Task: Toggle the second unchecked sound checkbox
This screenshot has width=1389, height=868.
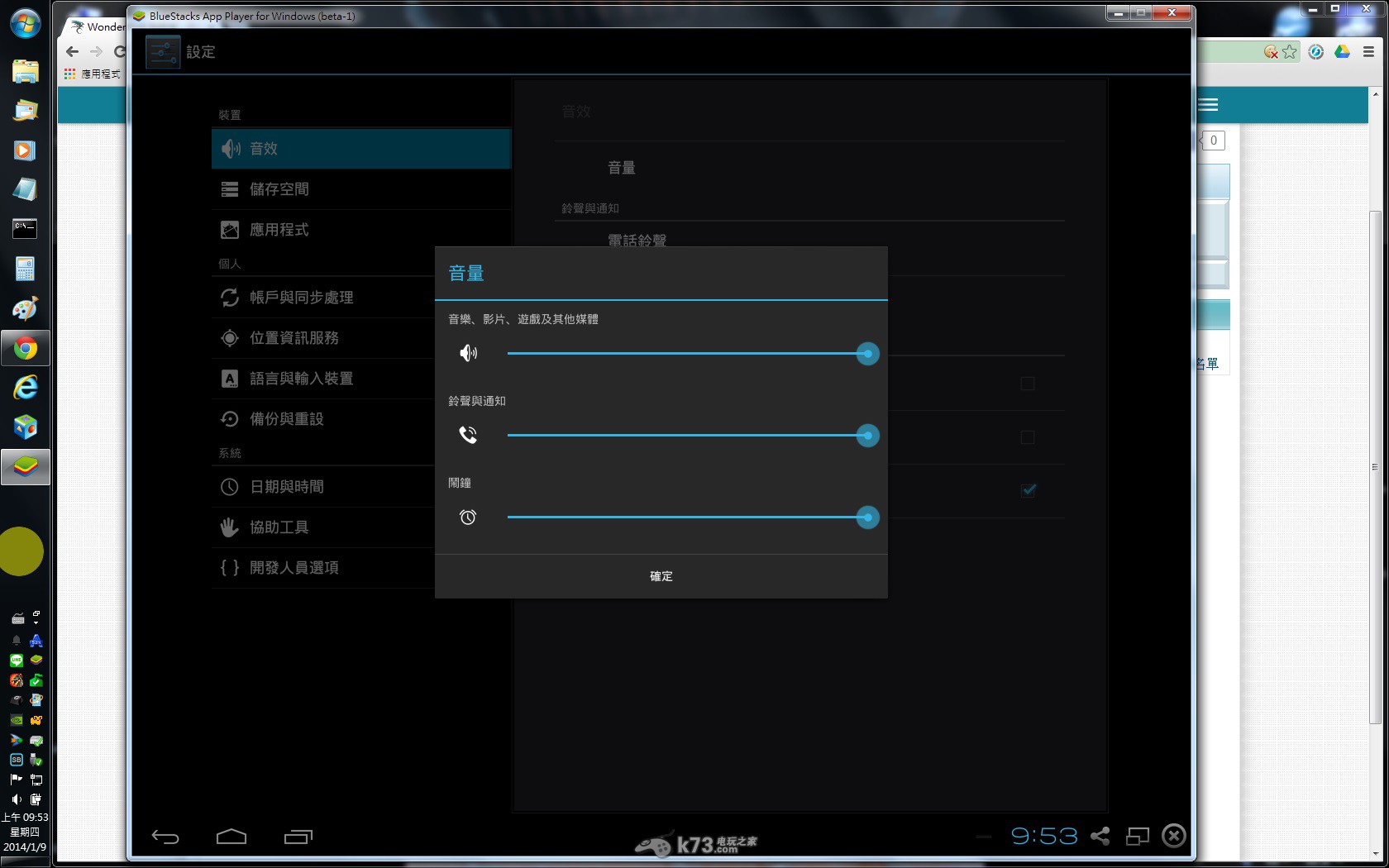Action: [x=1028, y=437]
